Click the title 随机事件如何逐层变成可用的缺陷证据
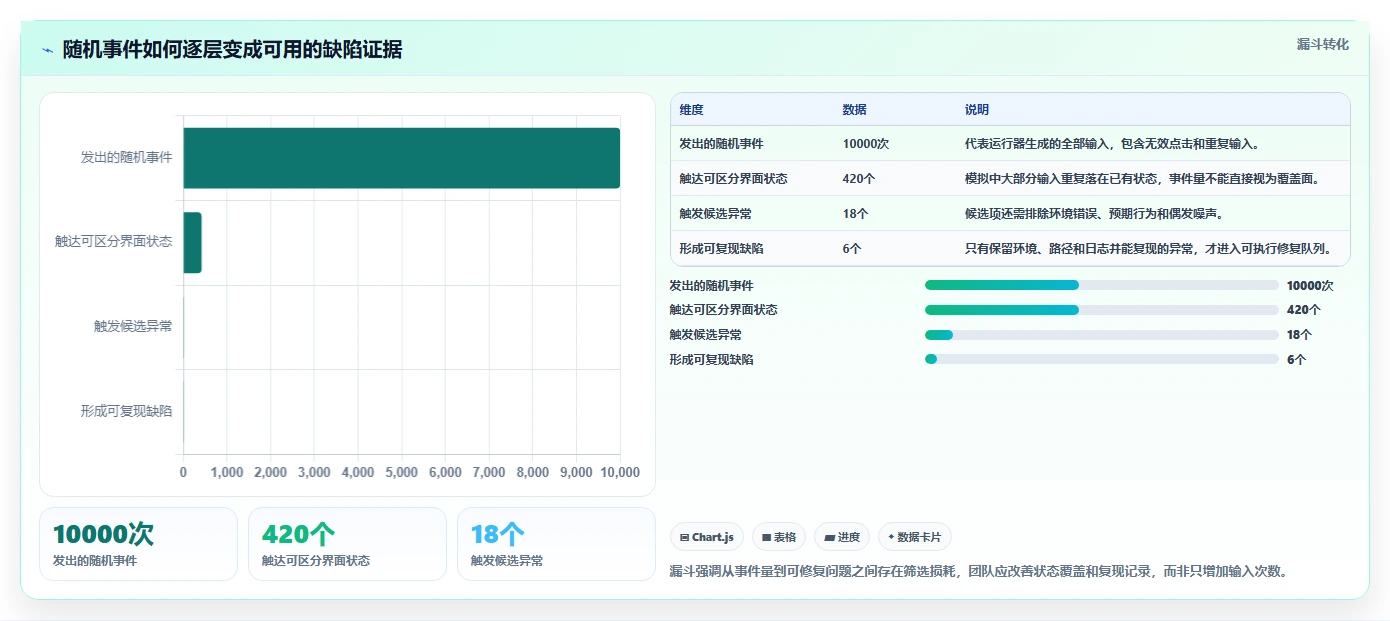Image resolution: width=1390 pixels, height=621 pixels. [232, 50]
